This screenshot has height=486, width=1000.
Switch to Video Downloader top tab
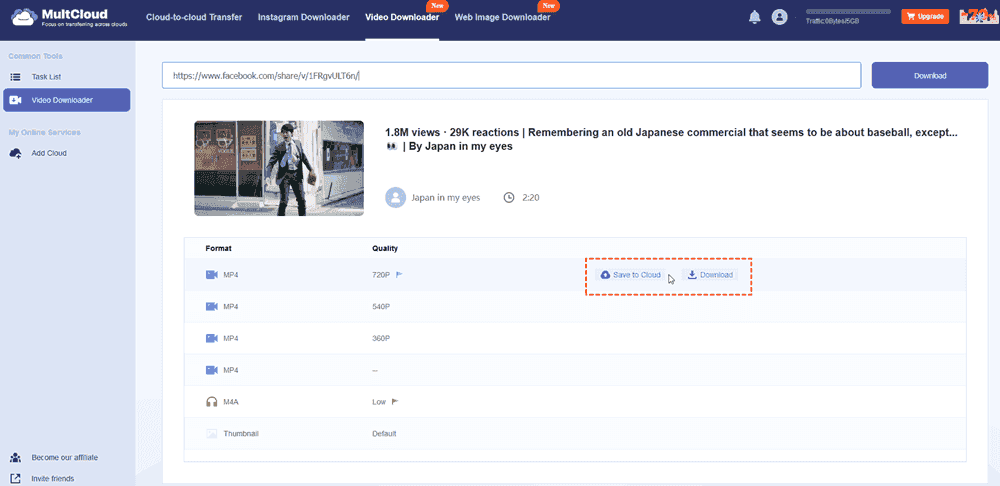(x=402, y=17)
